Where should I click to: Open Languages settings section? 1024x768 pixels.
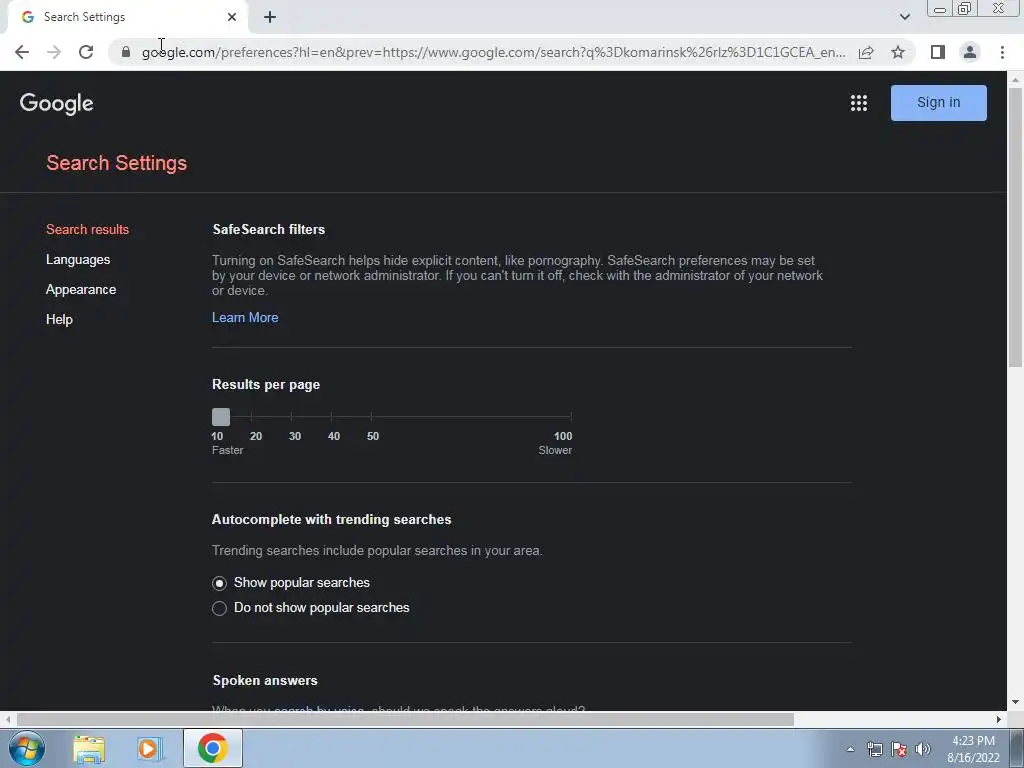[78, 259]
